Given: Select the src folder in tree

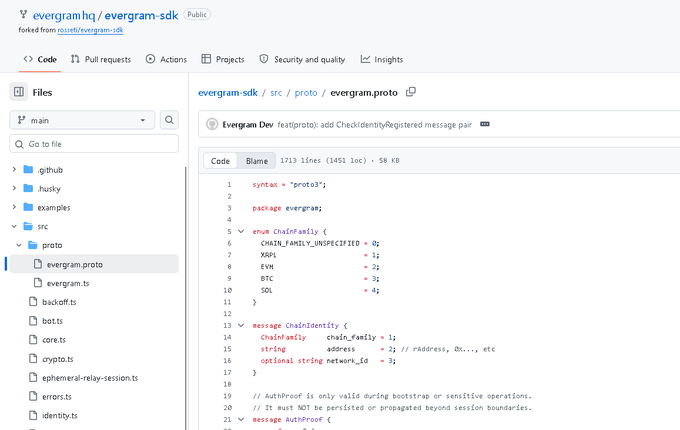Looking at the screenshot, I should (x=42, y=226).
